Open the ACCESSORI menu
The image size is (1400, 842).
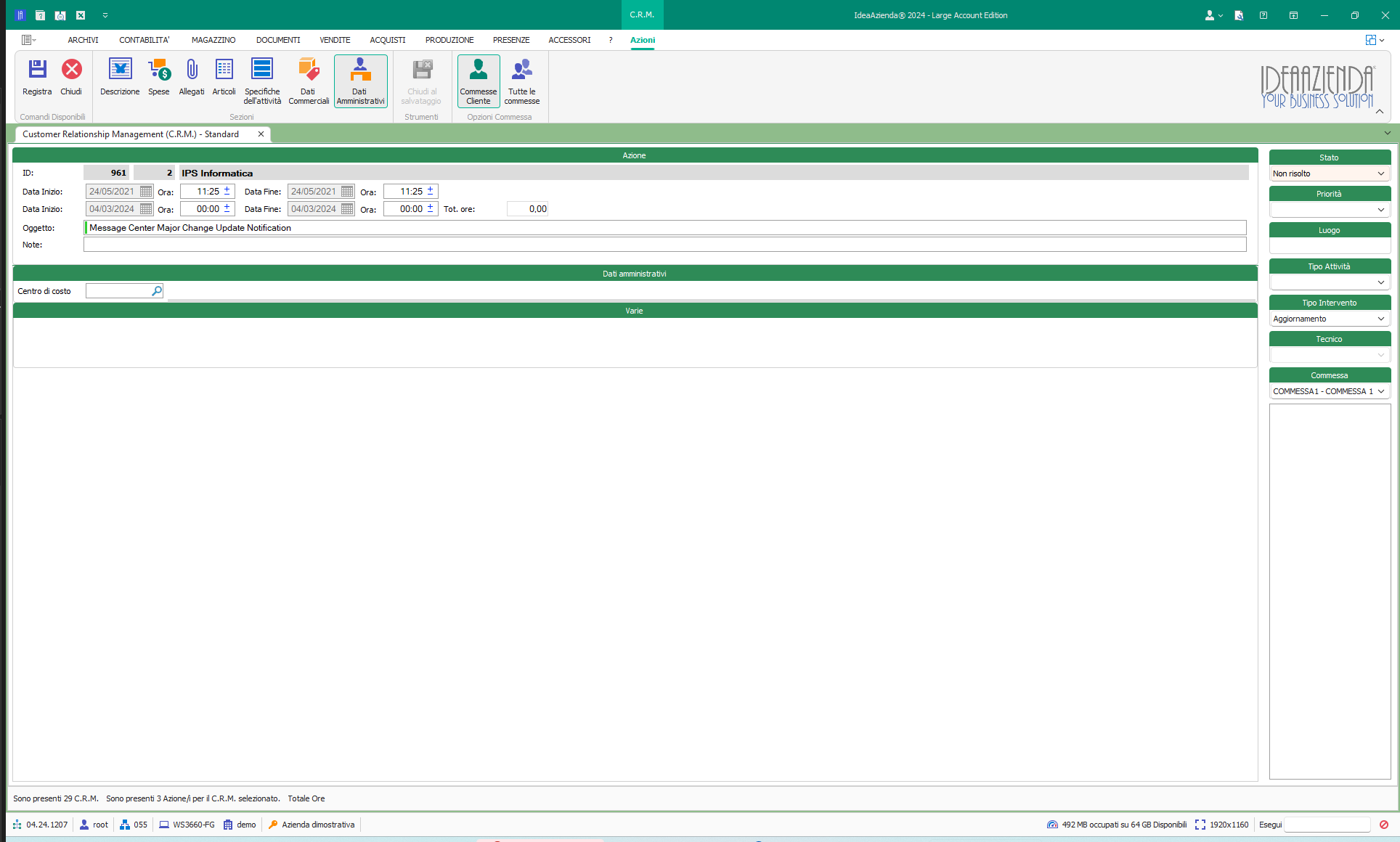tap(569, 41)
